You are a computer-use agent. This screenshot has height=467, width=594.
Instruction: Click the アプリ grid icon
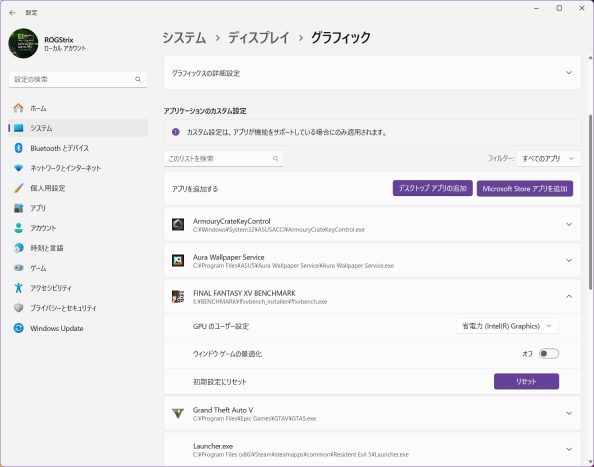(19, 208)
